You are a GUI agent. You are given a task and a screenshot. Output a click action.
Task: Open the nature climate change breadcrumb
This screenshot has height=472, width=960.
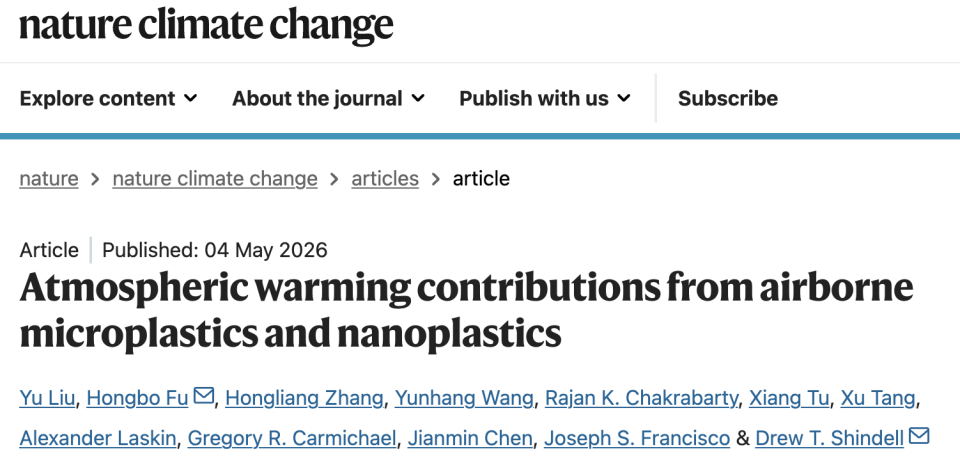[x=215, y=179]
